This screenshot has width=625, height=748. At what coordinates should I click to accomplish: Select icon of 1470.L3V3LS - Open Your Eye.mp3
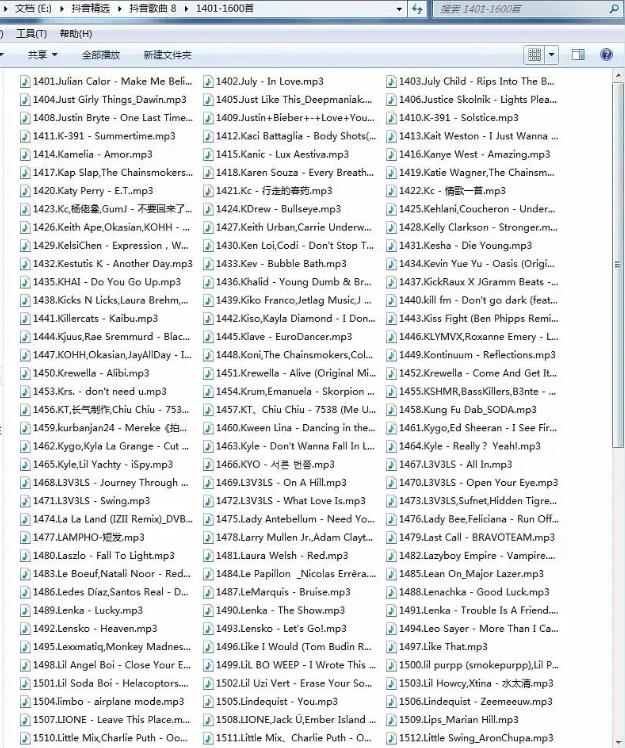coord(391,483)
